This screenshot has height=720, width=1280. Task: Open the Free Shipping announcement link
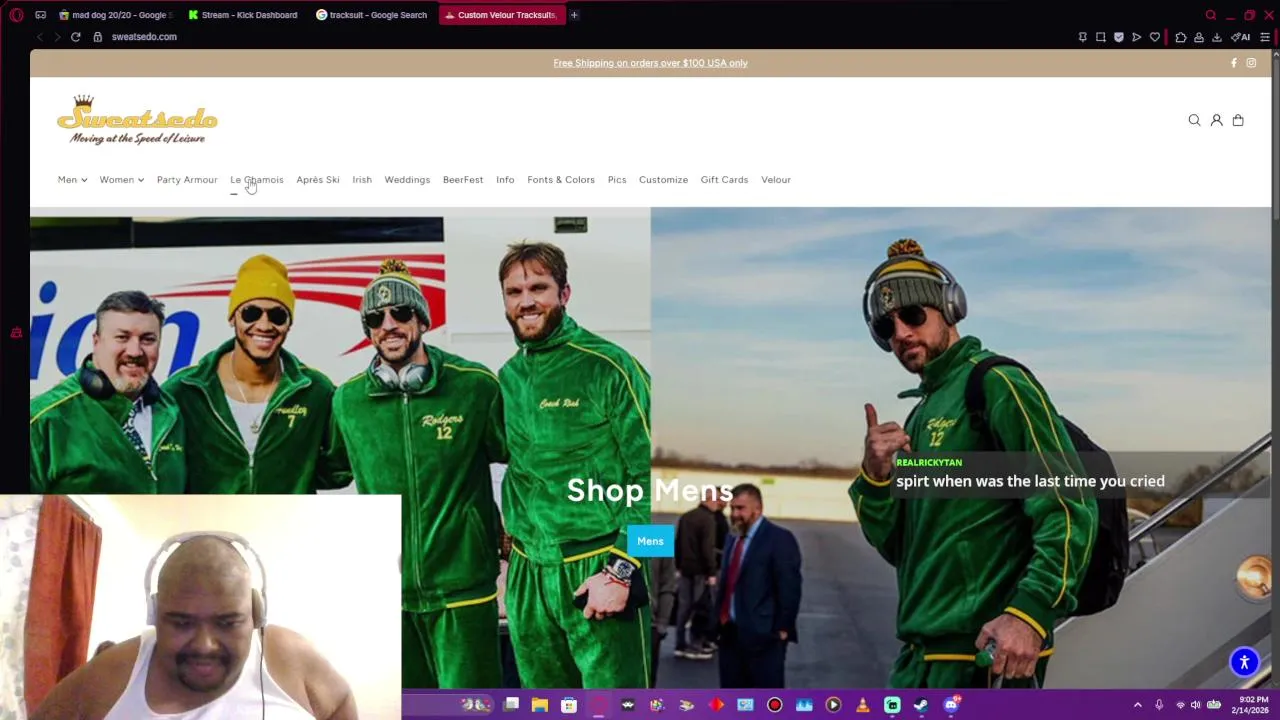point(650,63)
